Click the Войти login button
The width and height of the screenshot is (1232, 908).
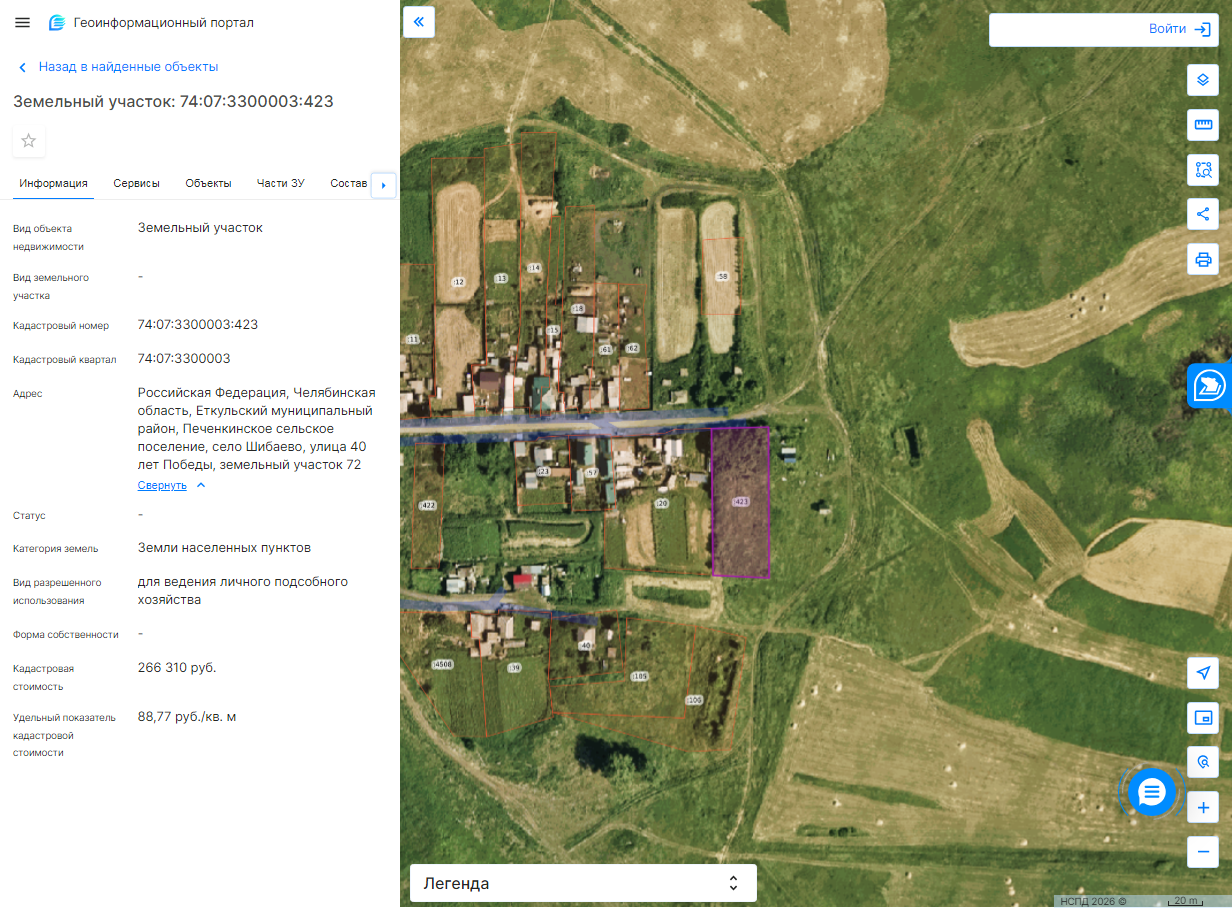(x=1104, y=30)
